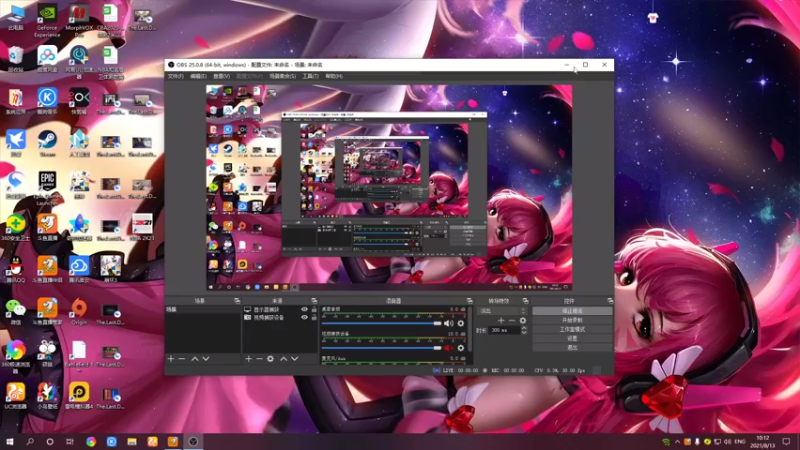Move scene up in Scenes panel
The image size is (800, 450).
click(x=194, y=359)
